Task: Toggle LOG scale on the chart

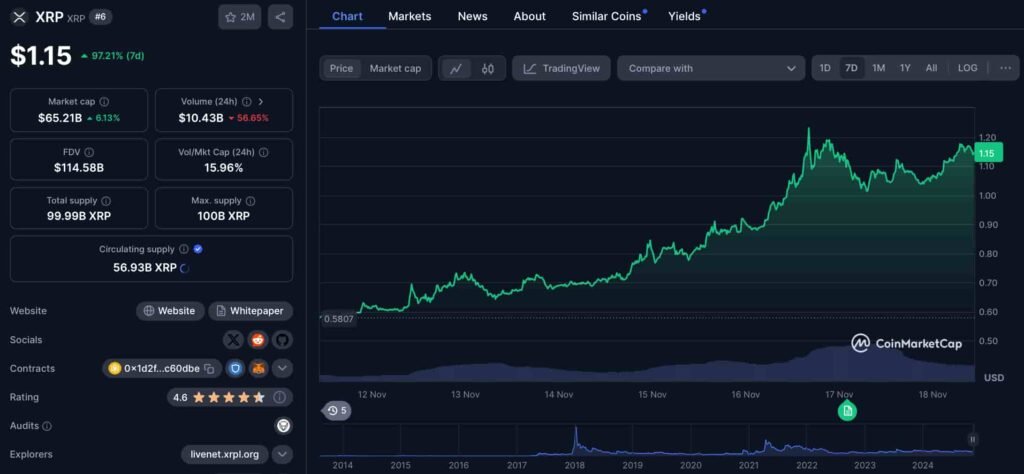Action: (x=967, y=68)
